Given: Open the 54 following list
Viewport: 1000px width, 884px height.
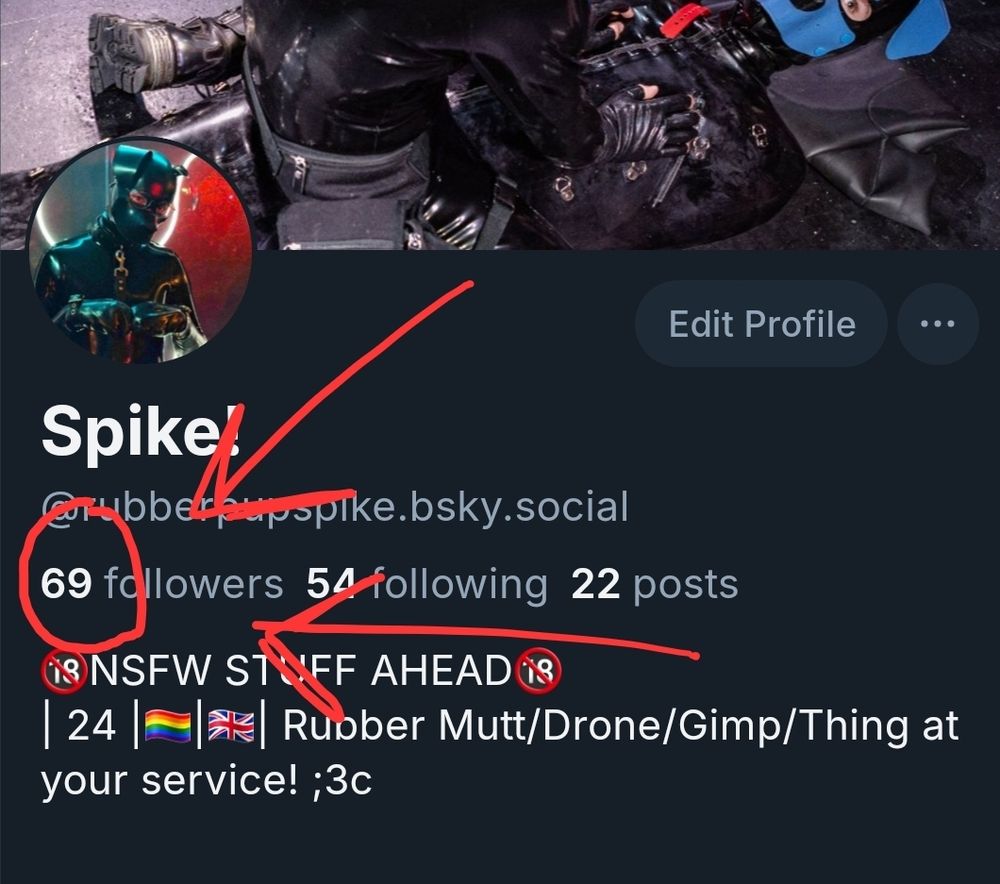Looking at the screenshot, I should [x=427, y=584].
